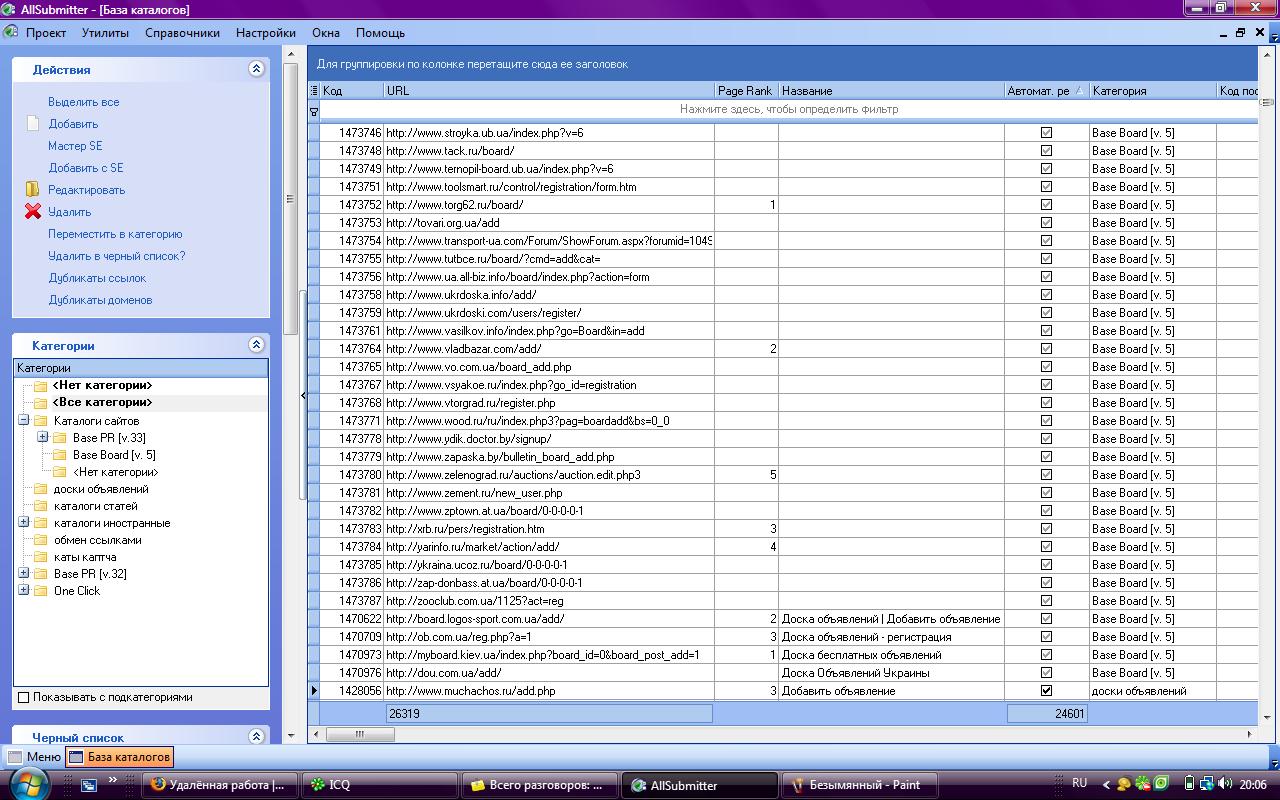This screenshot has height=800, width=1280.
Task: Click the filter funnel icon in grid
Action: 314,111
